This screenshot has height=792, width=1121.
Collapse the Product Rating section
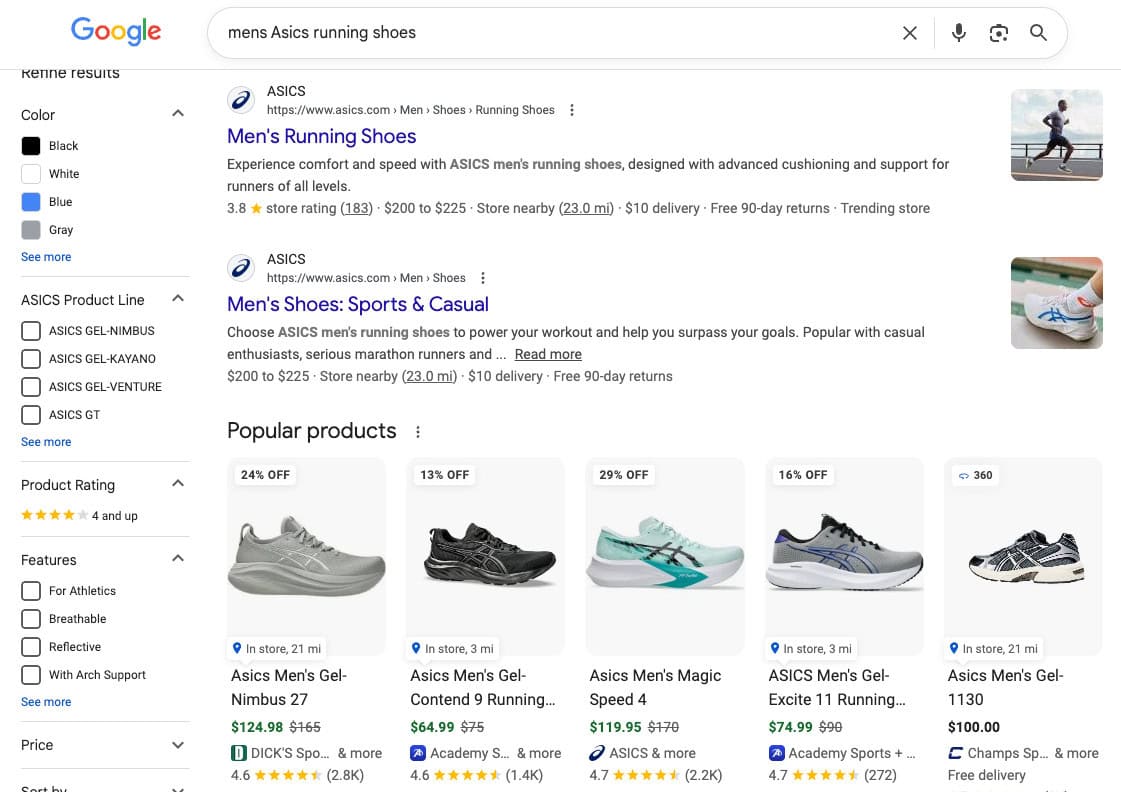(x=178, y=484)
